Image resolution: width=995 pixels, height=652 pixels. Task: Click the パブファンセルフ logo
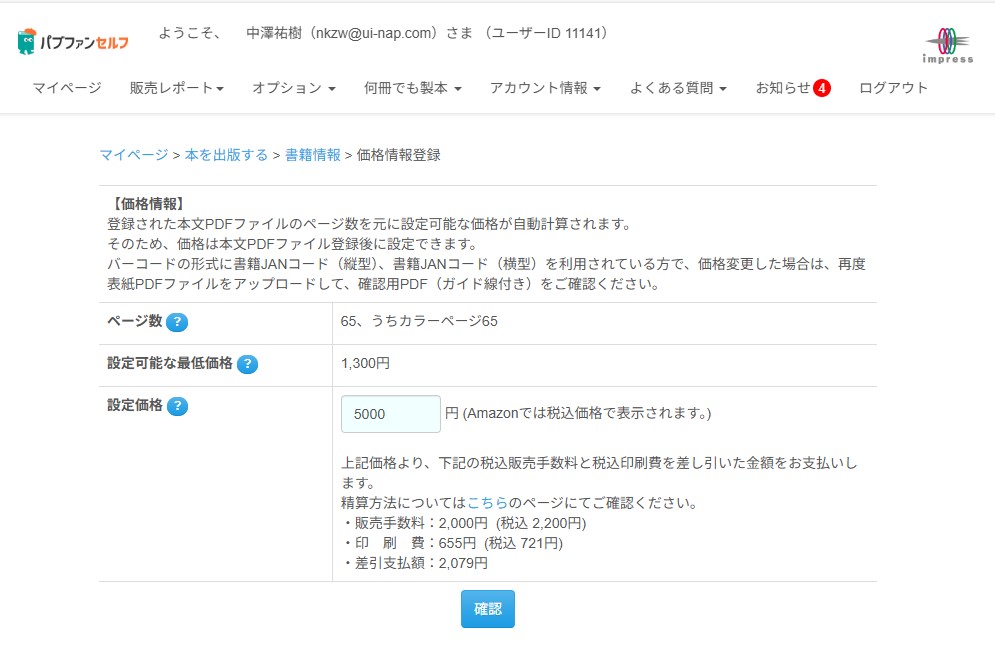[73, 42]
